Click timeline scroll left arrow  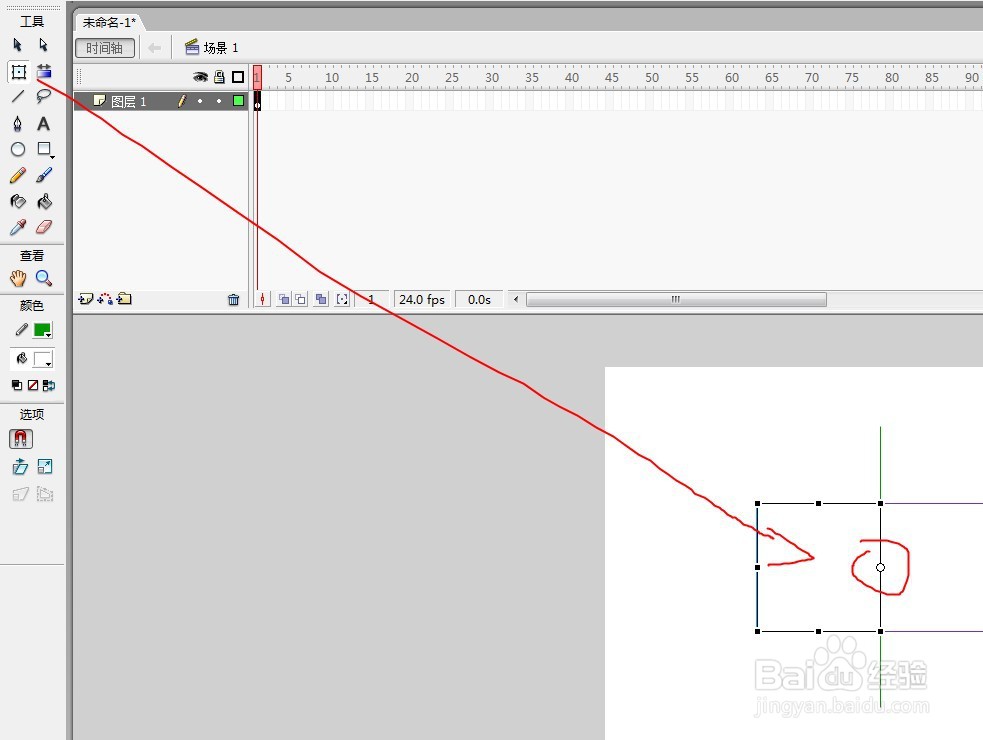coord(516,299)
